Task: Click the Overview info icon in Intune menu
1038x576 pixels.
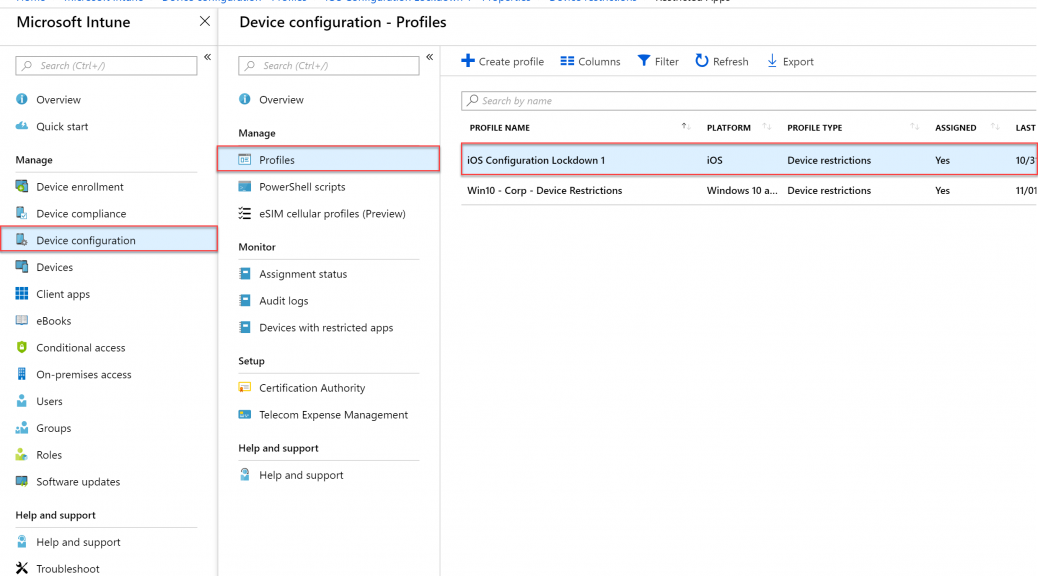Action: pos(22,99)
